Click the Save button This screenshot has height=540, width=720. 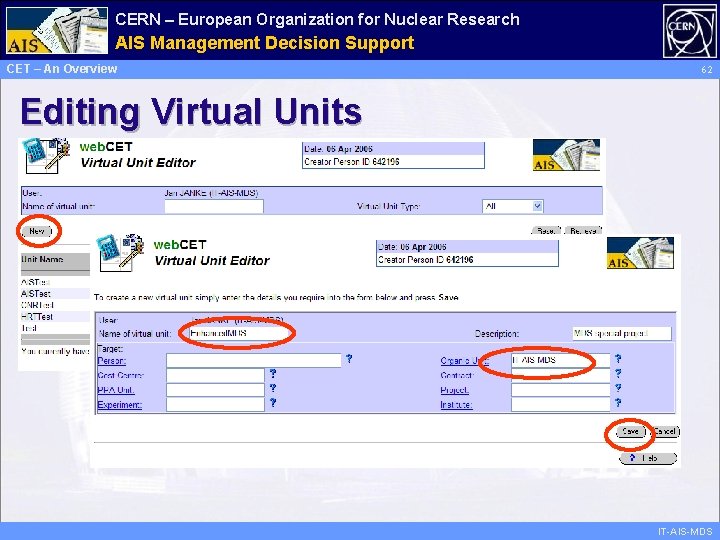[630, 432]
